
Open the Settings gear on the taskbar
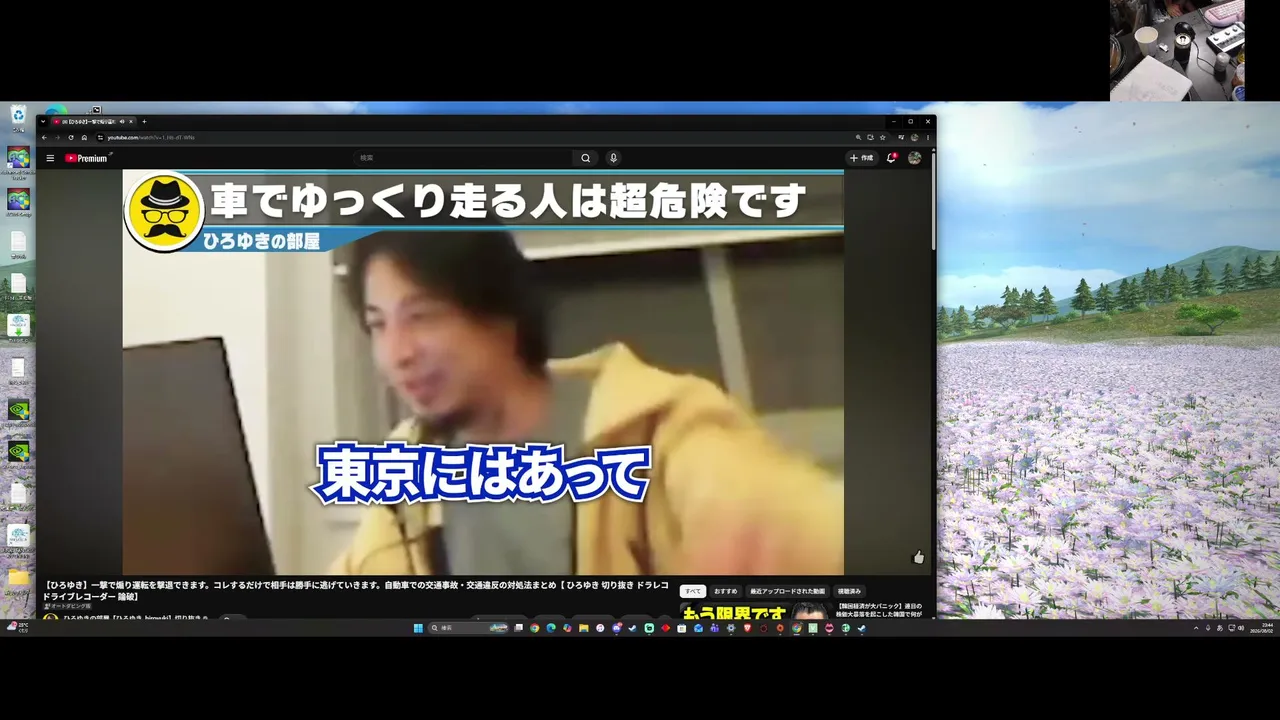tap(731, 628)
